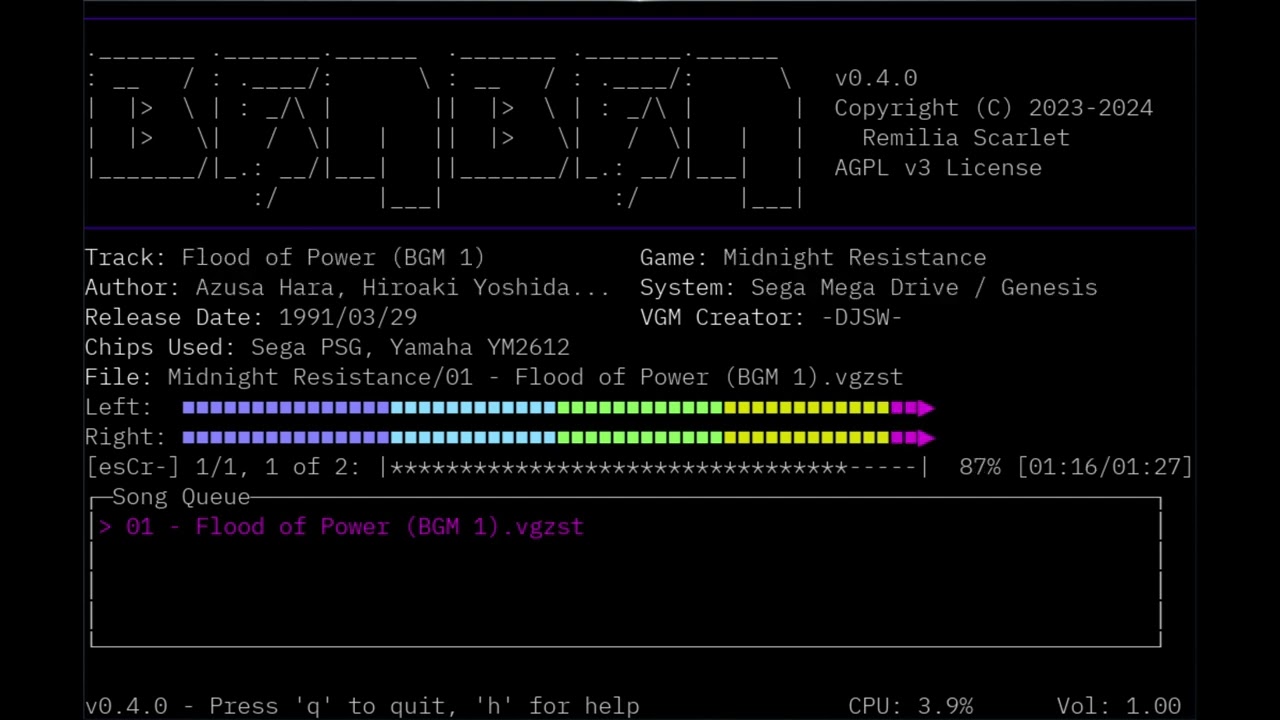Click the version text v0.4.0 in header
Image resolution: width=1280 pixels, height=720 pixels.
click(x=876, y=78)
